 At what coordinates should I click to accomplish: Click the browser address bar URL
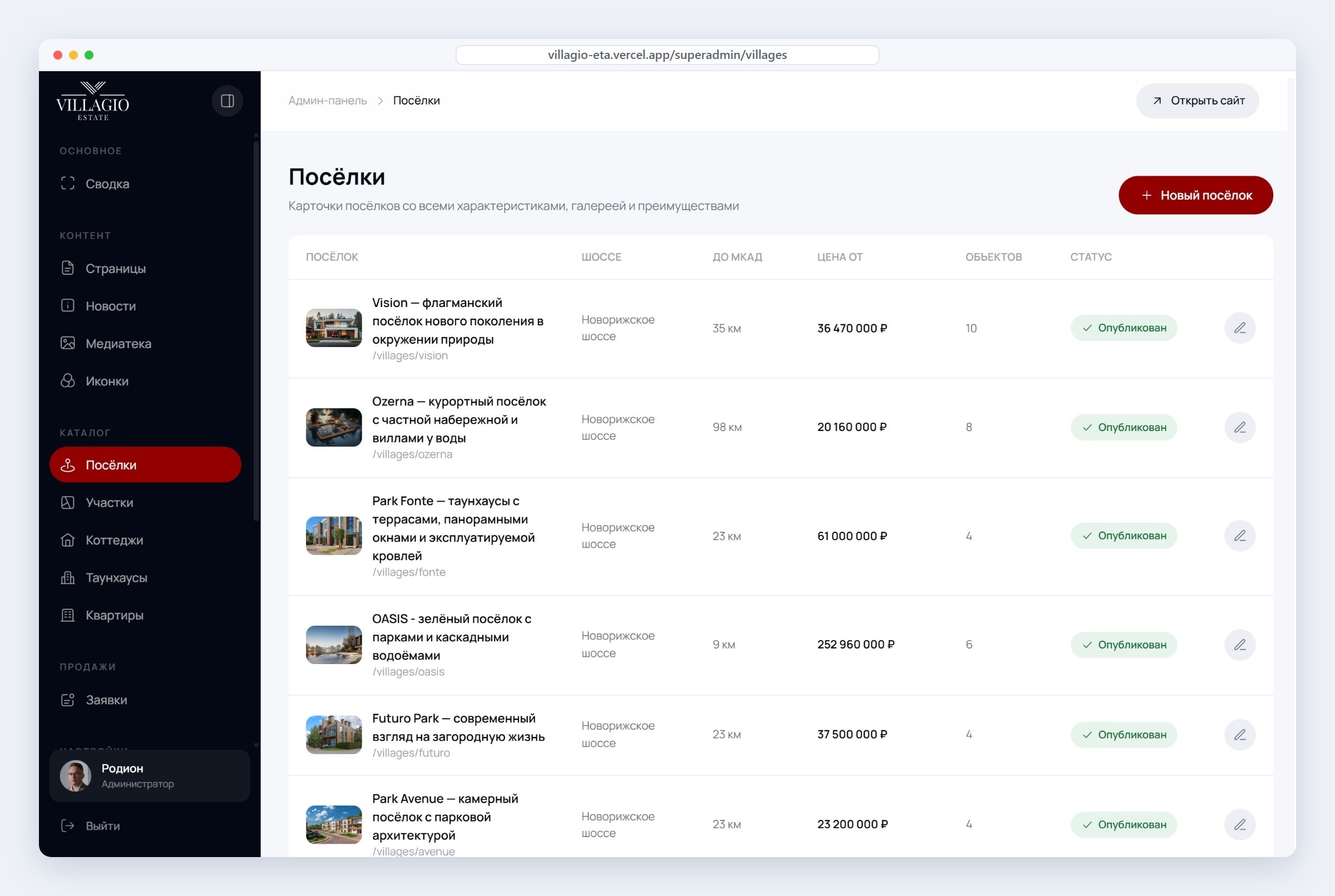(667, 55)
